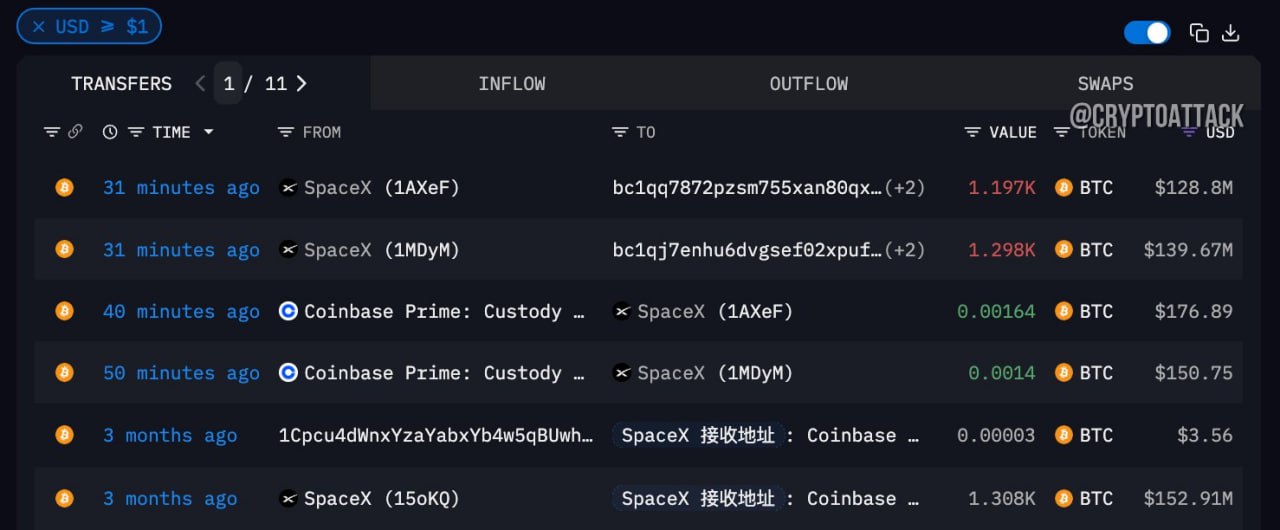1280x530 pixels.
Task: Go to next transfers page arrow
Action: pyautogui.click(x=301, y=83)
